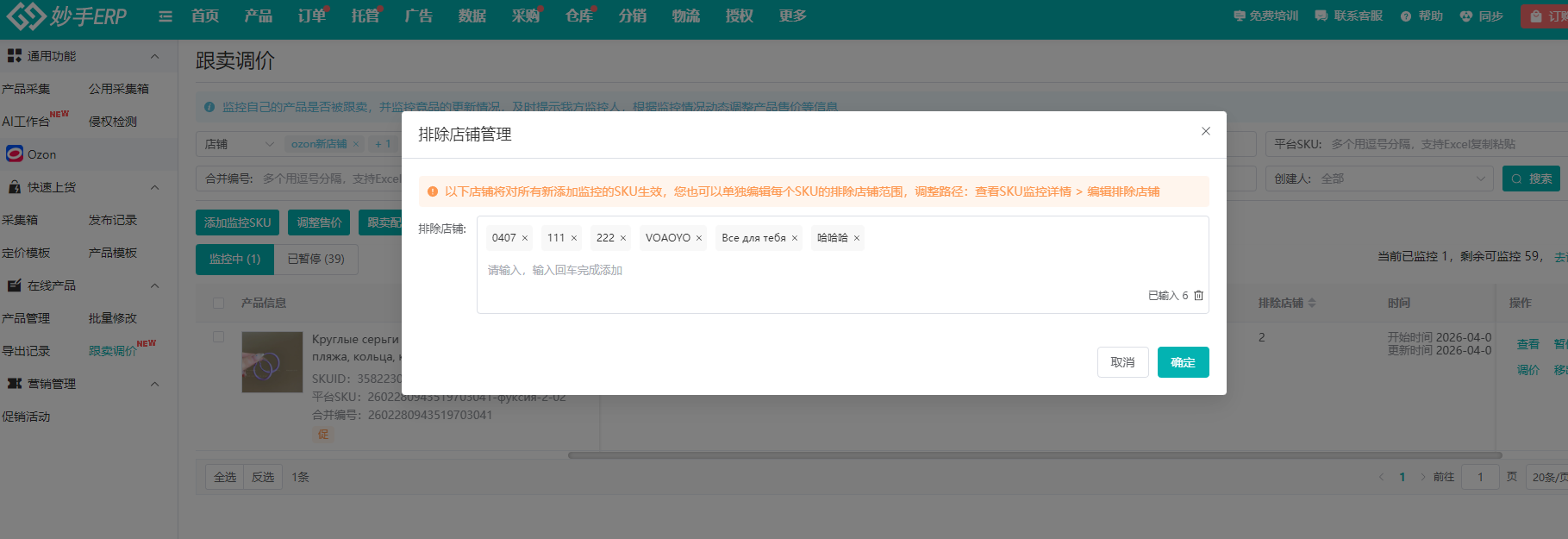The height and width of the screenshot is (539, 1568).
Task: Open the earrings product thumbnail
Action: (x=272, y=362)
